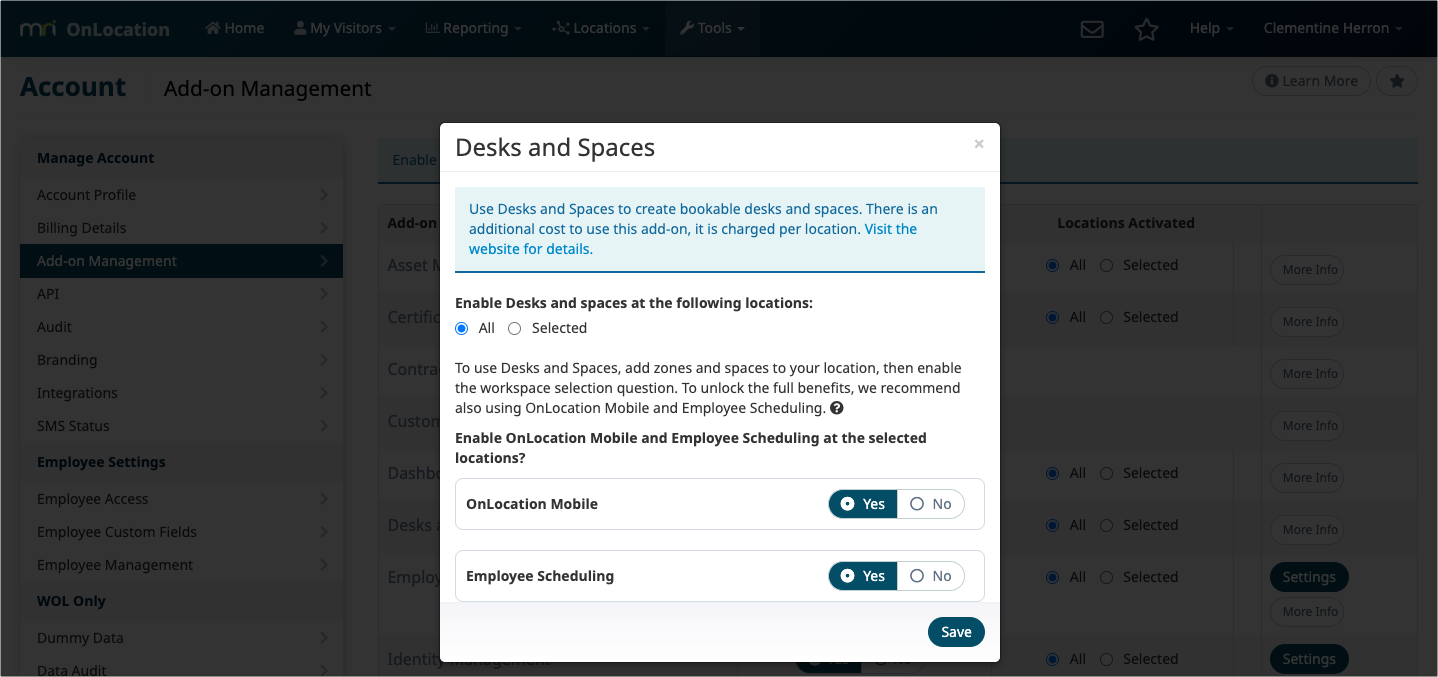This screenshot has width=1438, height=677.
Task: Open Employee Custom Fields in sidebar
Action: (x=181, y=532)
